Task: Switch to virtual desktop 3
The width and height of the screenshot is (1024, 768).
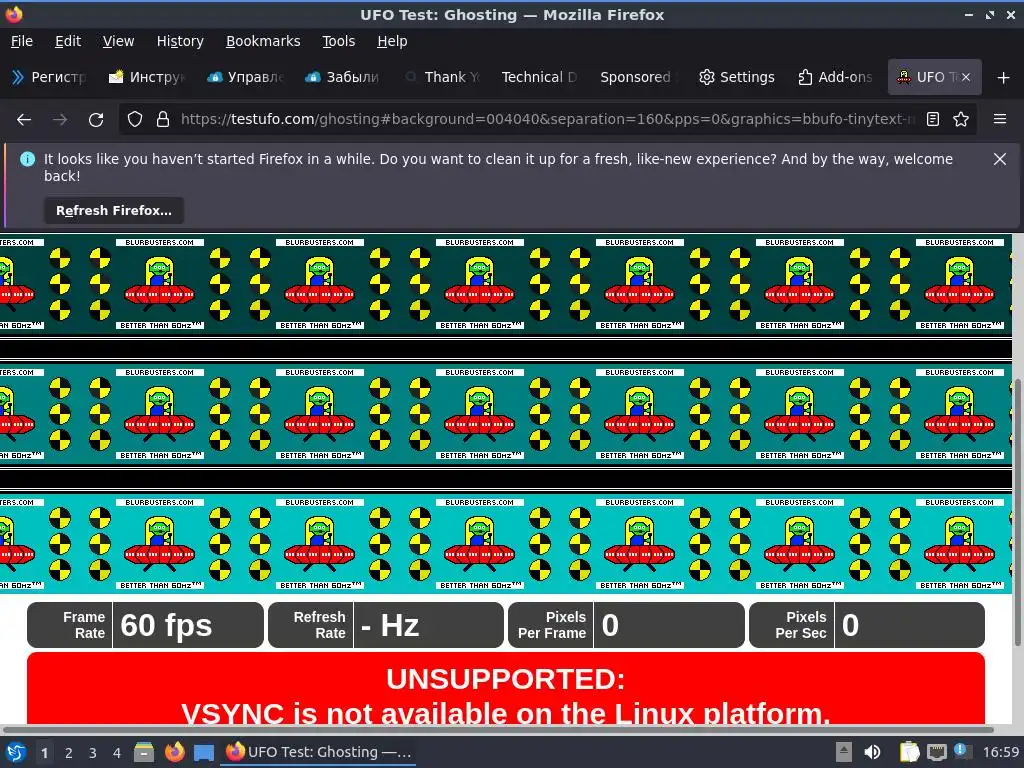Action: coord(93,753)
